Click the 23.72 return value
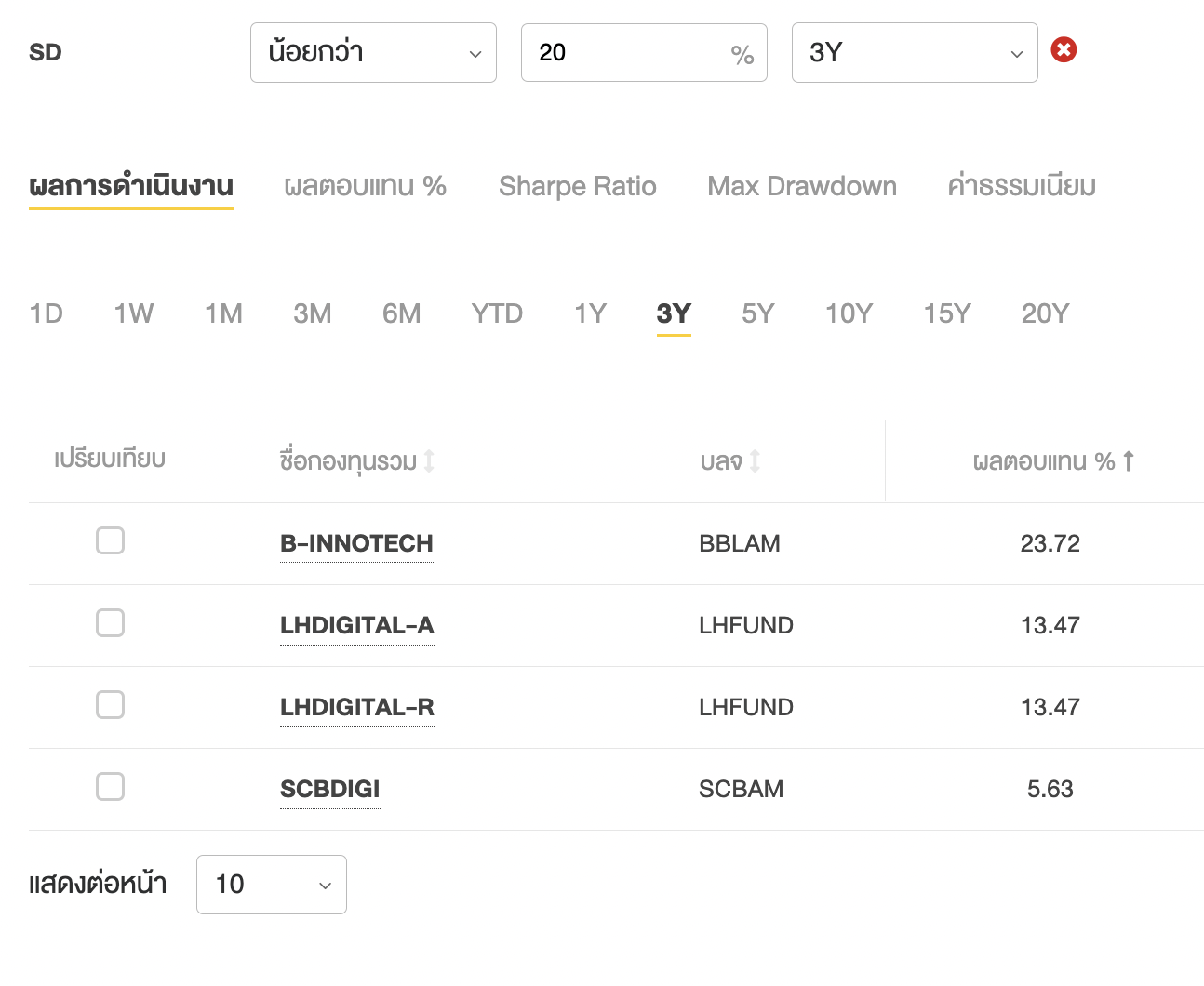The width and height of the screenshot is (1204, 986). pos(1050,543)
